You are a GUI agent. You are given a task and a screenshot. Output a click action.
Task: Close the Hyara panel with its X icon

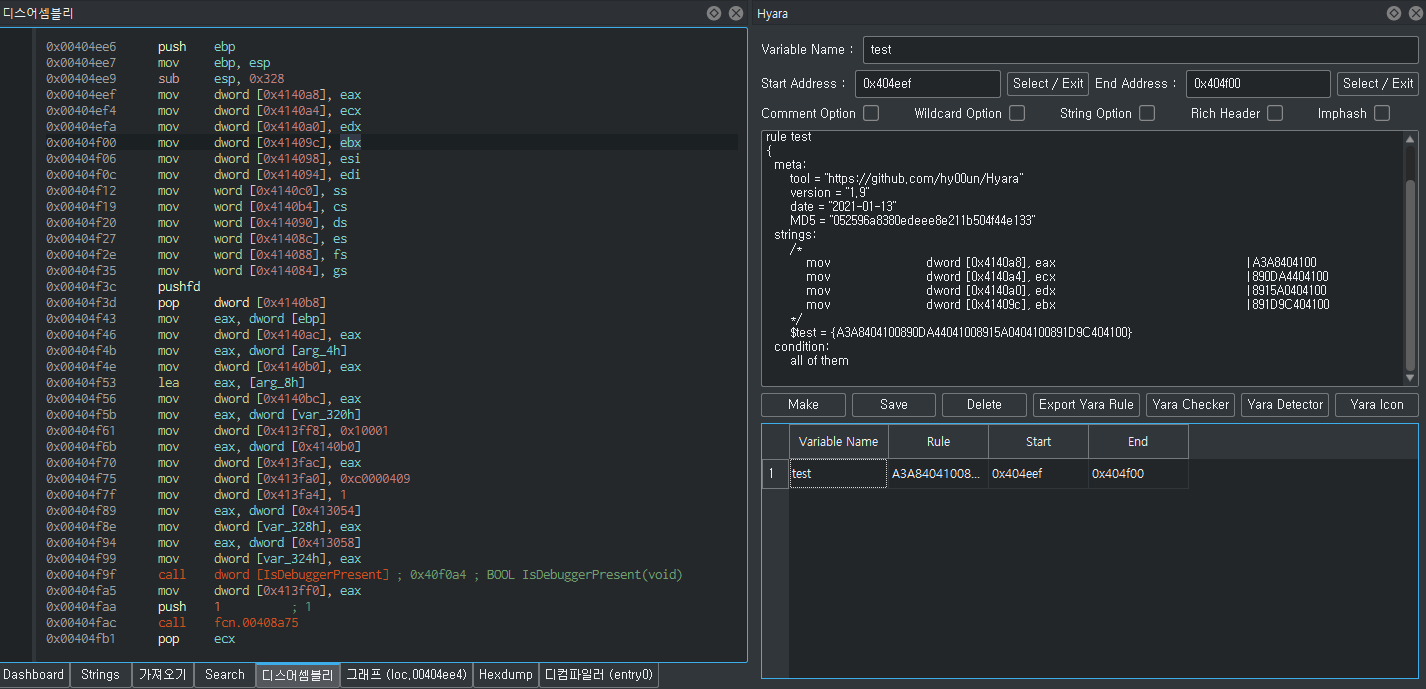tap(1414, 13)
